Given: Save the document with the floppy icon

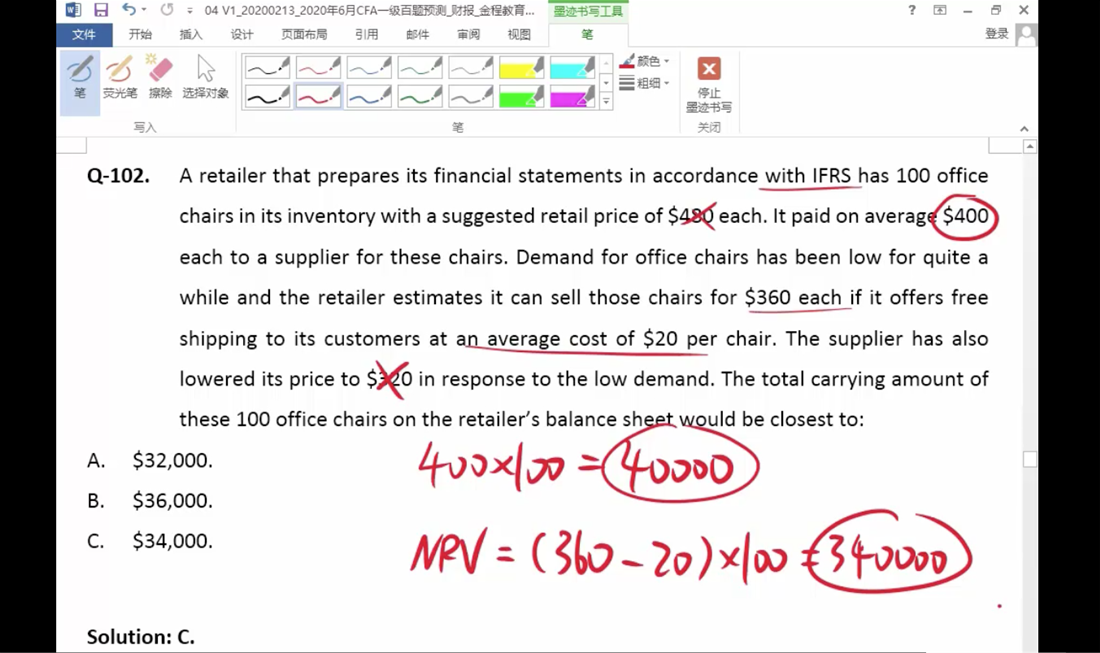Looking at the screenshot, I should click(x=100, y=10).
